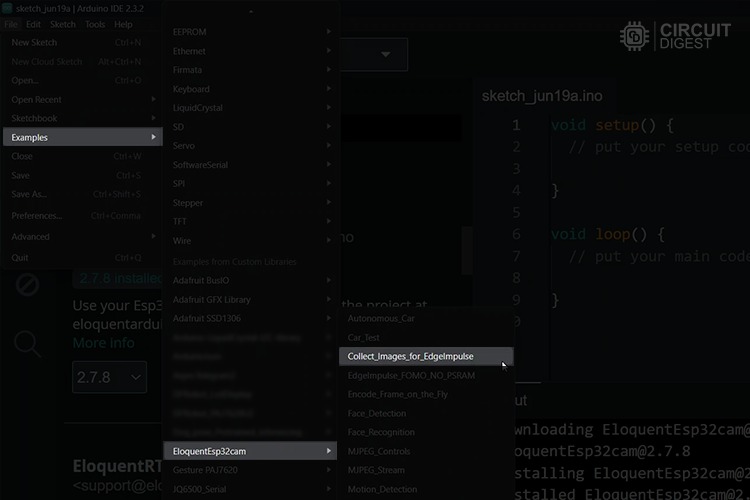Expand EEPROM examples
This screenshot has height=500, width=750.
tap(250, 32)
